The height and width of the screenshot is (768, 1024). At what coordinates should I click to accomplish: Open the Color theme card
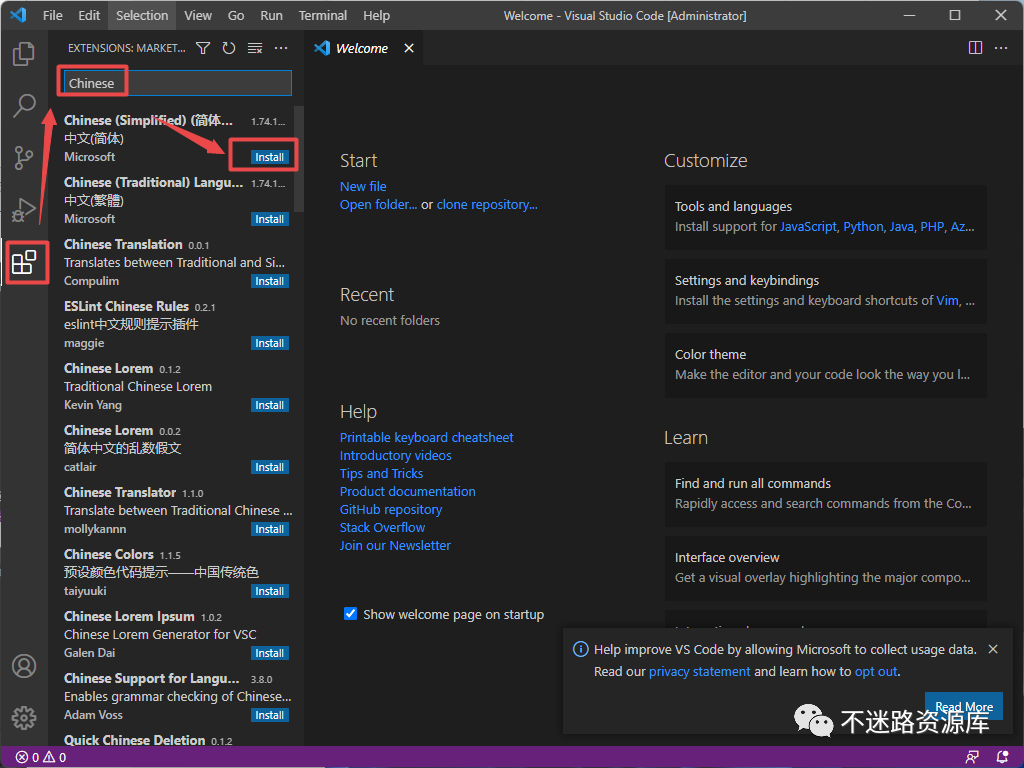point(825,365)
